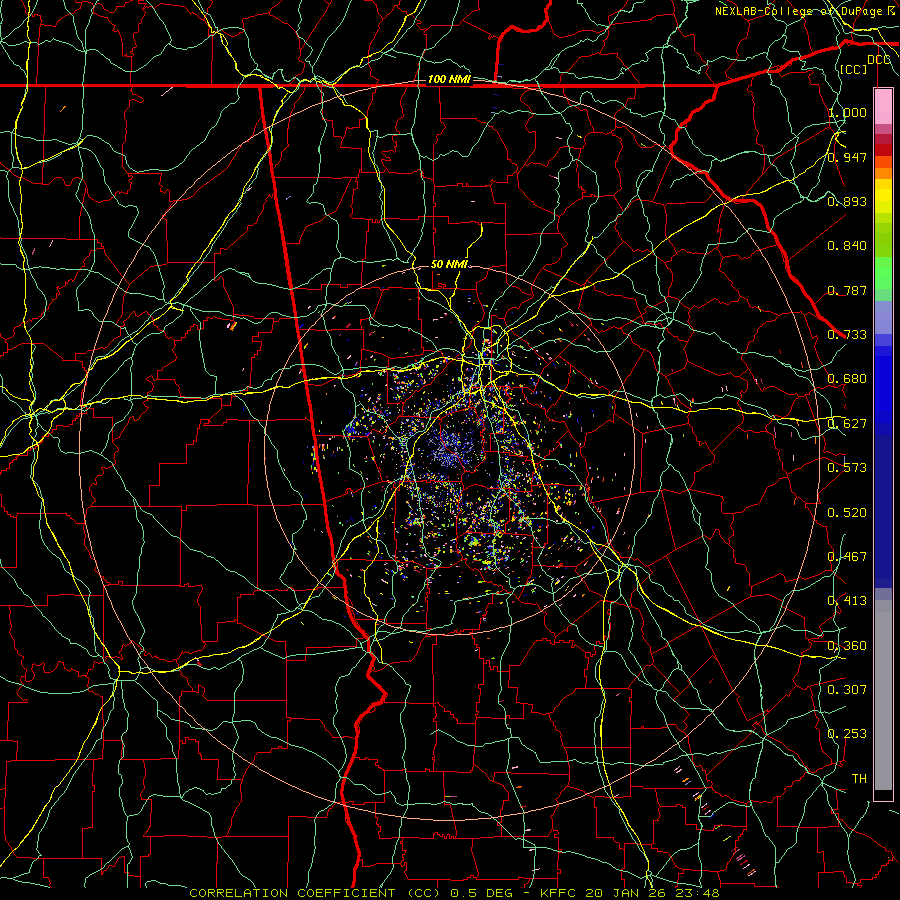Pick the lavender segment of the color bar
This screenshot has width=900, height=900.
pos(883,317)
